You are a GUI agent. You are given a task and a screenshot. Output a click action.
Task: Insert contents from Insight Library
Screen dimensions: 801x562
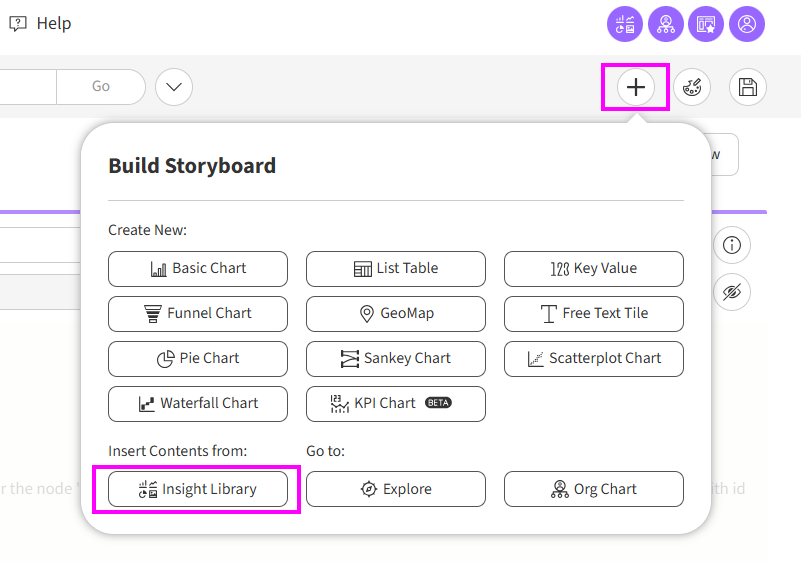[198, 489]
